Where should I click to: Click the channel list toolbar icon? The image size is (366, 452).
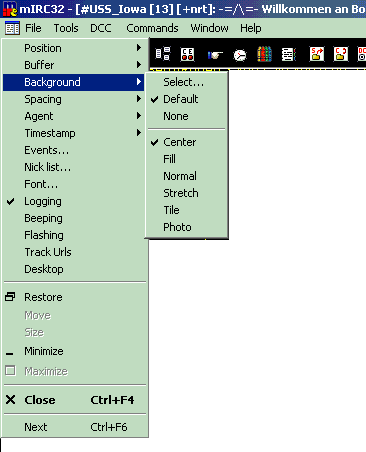pyautogui.click(x=163, y=54)
